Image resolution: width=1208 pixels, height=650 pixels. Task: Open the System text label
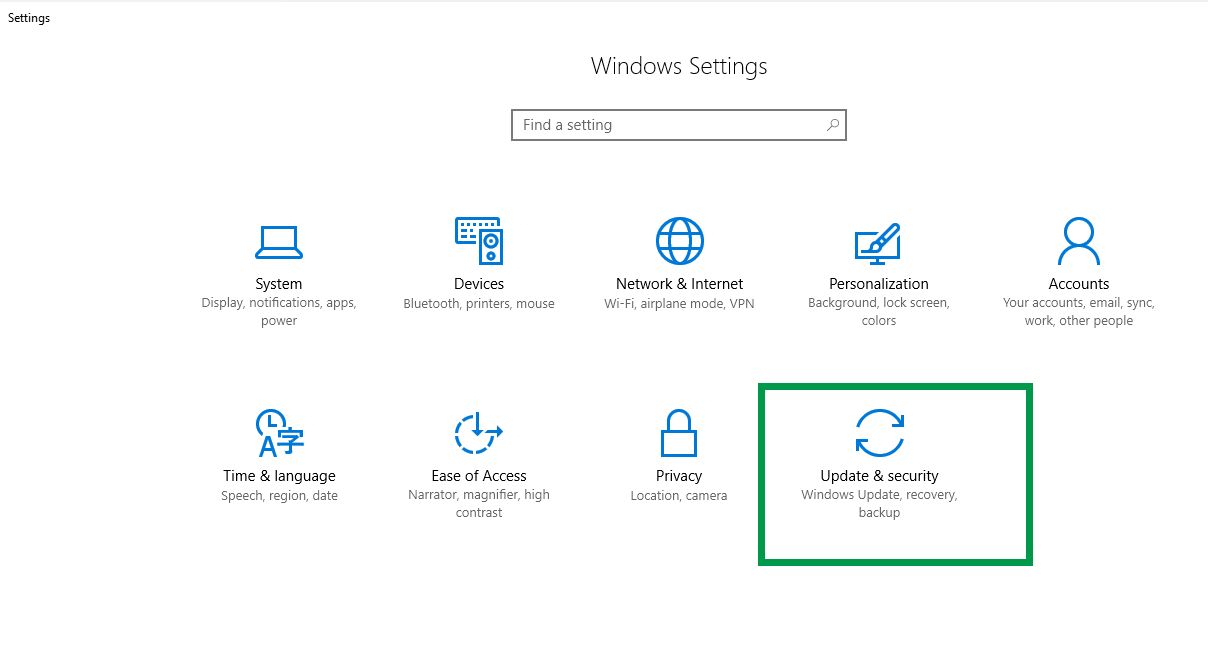point(278,284)
